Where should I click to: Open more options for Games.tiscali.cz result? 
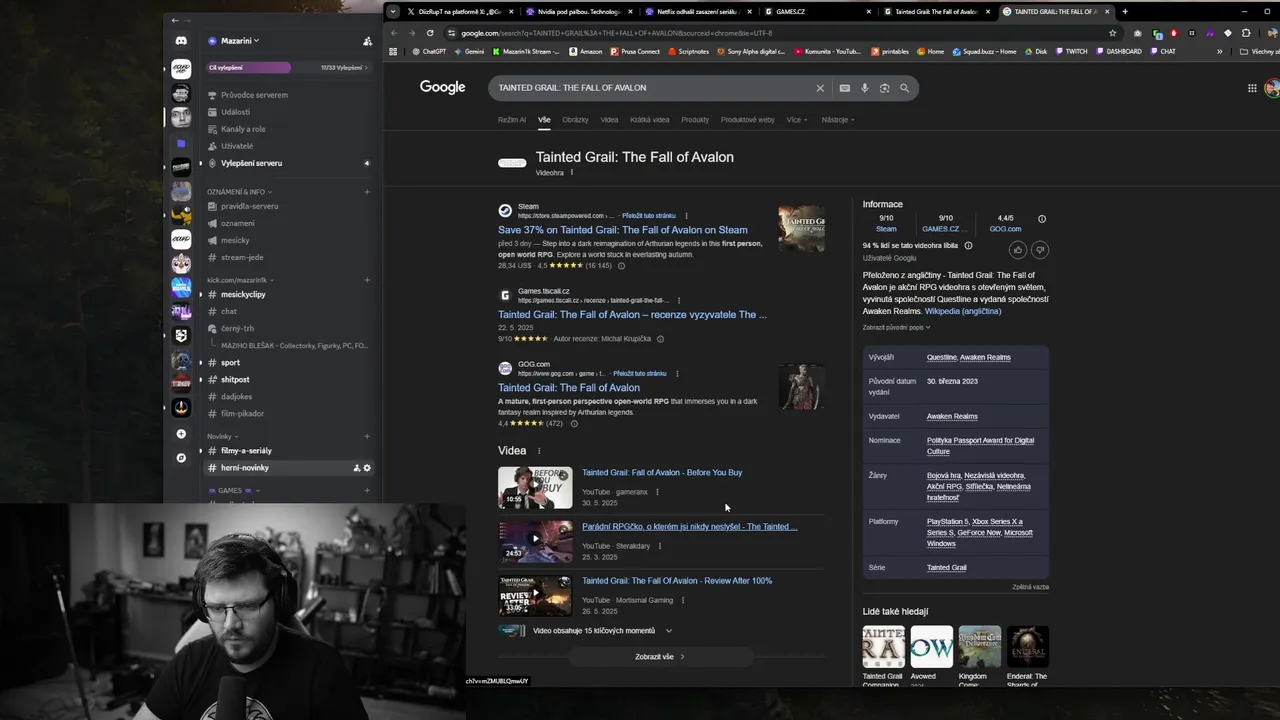pyautogui.click(x=679, y=300)
